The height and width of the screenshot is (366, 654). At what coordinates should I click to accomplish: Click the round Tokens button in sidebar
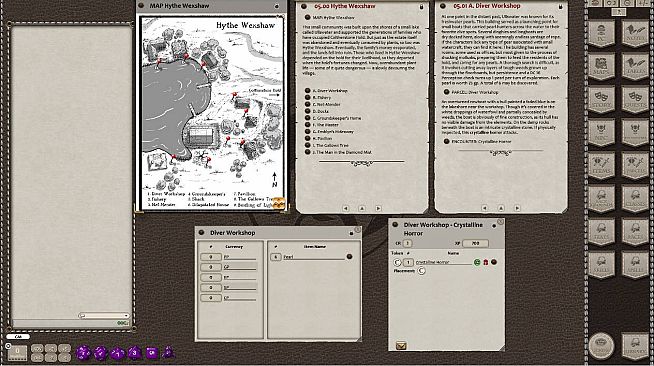pos(601,346)
